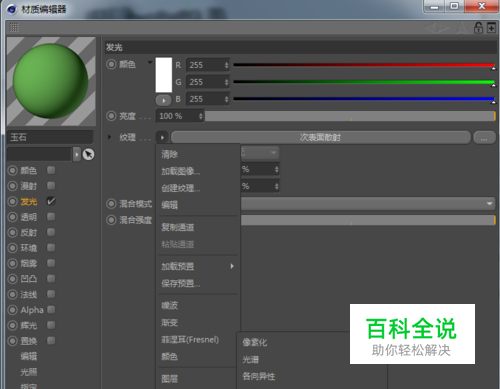Screen dimensions: 500x389
Task: Select the 光照 entry in the channel list
Action: tap(29, 372)
